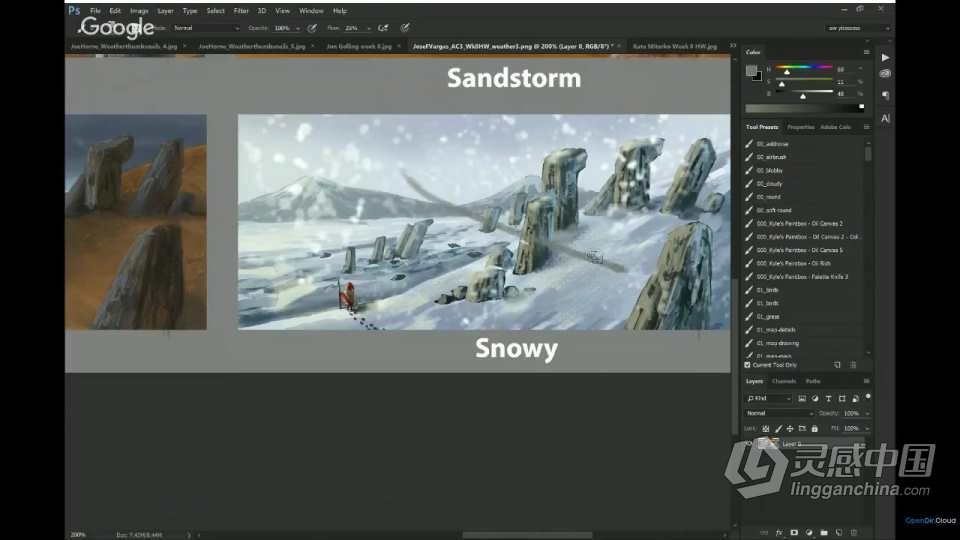Switch to the Properties tab
Image resolution: width=960 pixels, height=540 pixels.
pyautogui.click(x=801, y=127)
